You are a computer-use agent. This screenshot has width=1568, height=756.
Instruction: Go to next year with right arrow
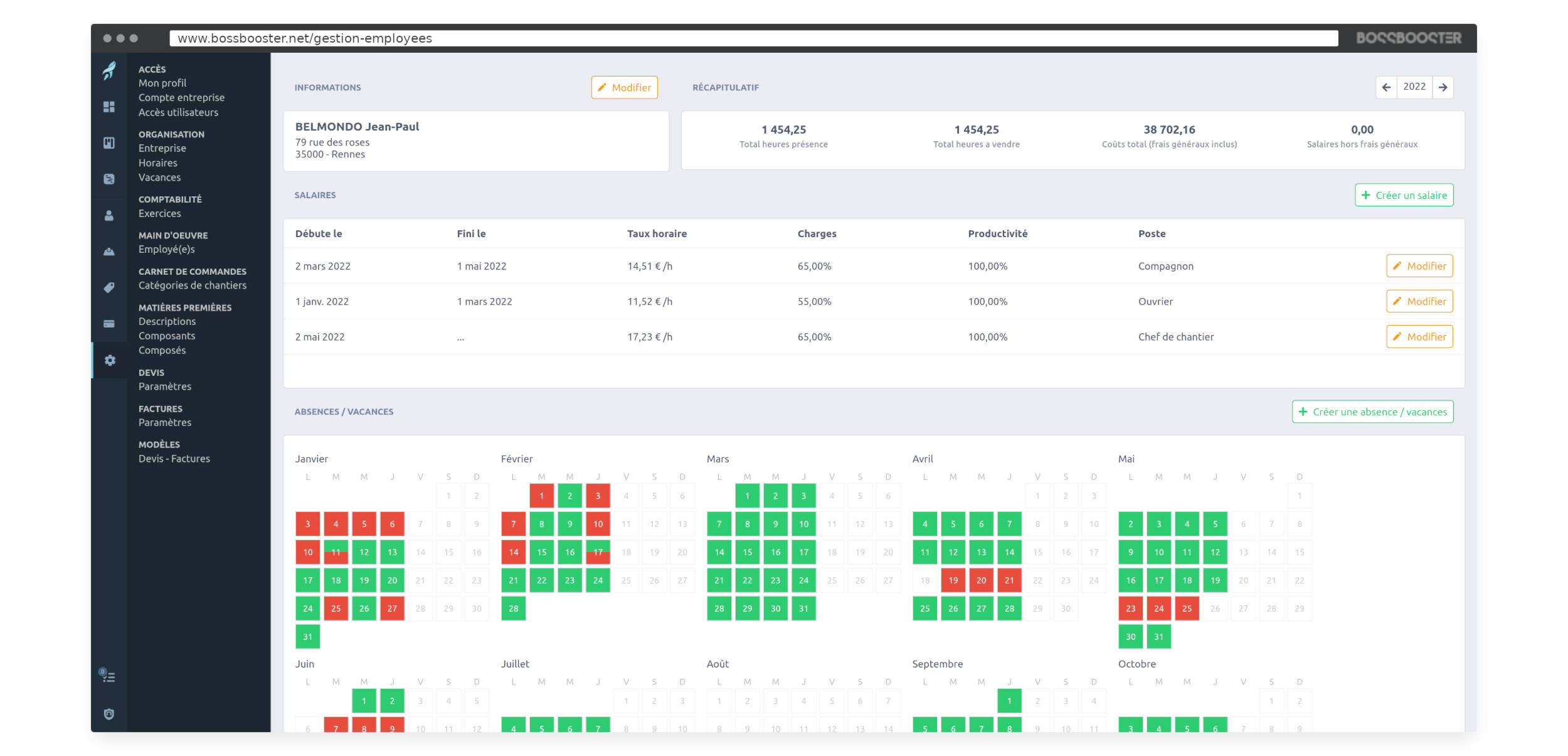1443,87
